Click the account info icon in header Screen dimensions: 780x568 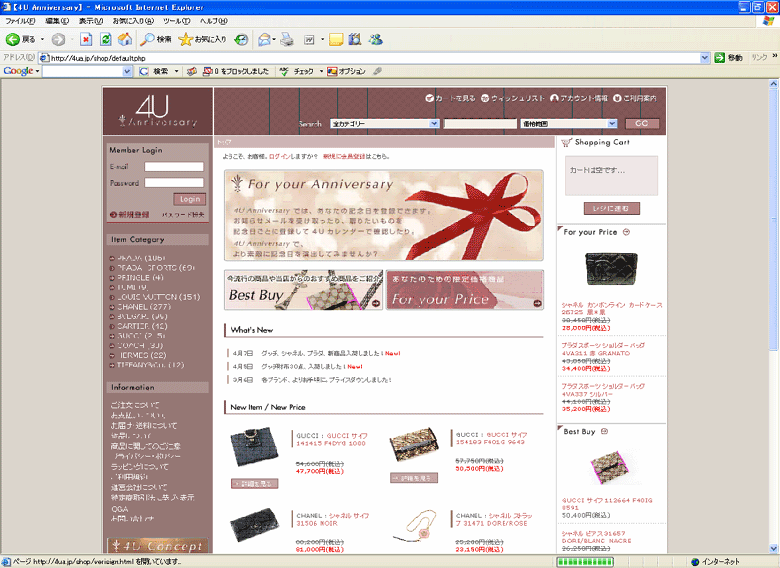(x=554, y=98)
